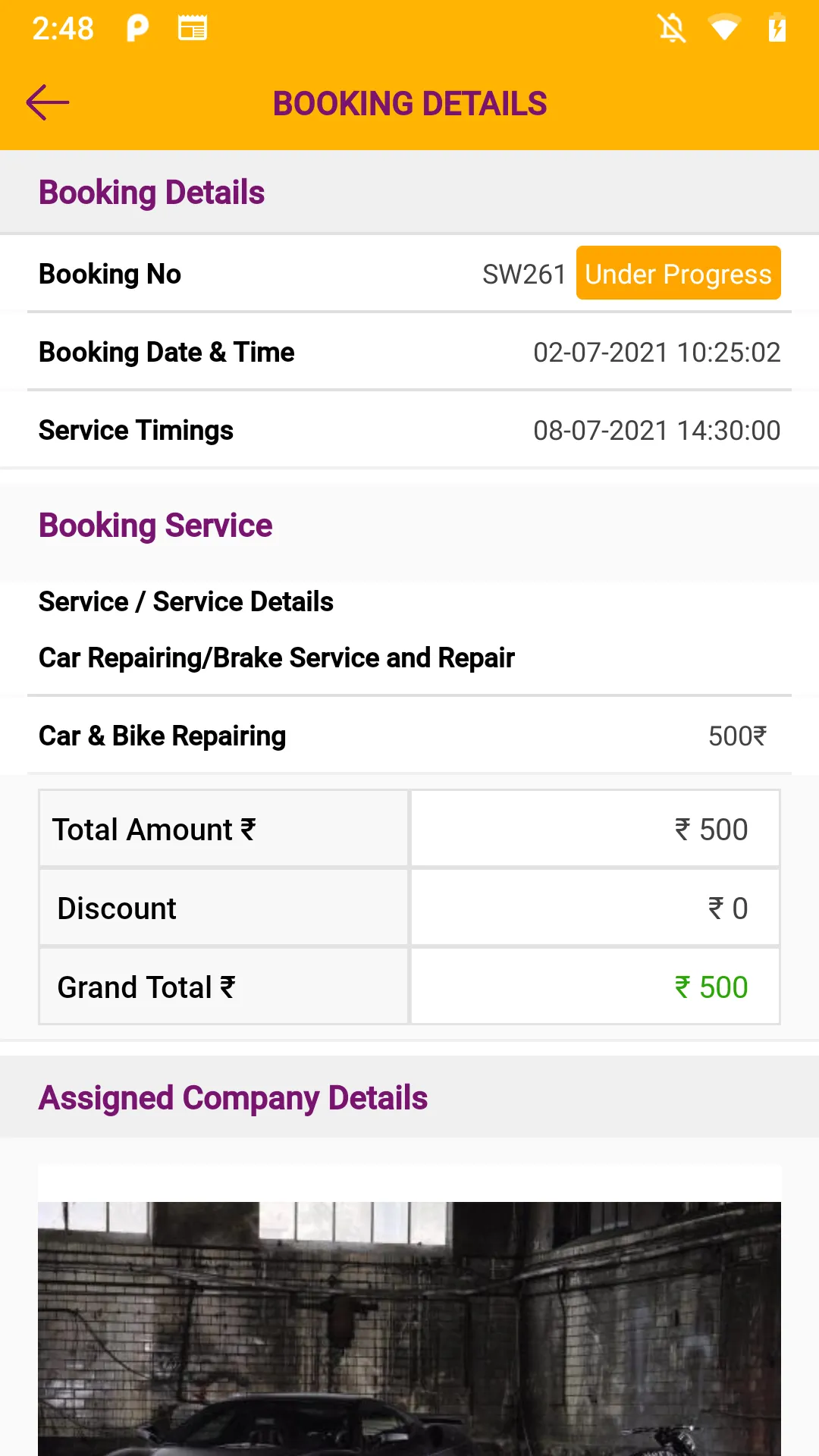Screen dimensions: 819x1456
Task: Tap the calendar notification icon
Action: coord(193,29)
